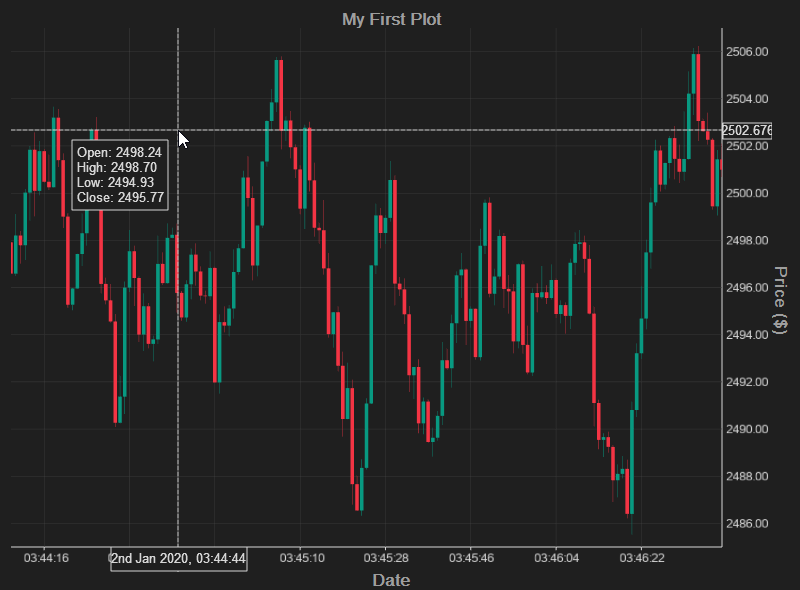Click the 03:44:16 time tick label
Image resolution: width=800 pixels, height=590 pixels.
click(x=47, y=558)
